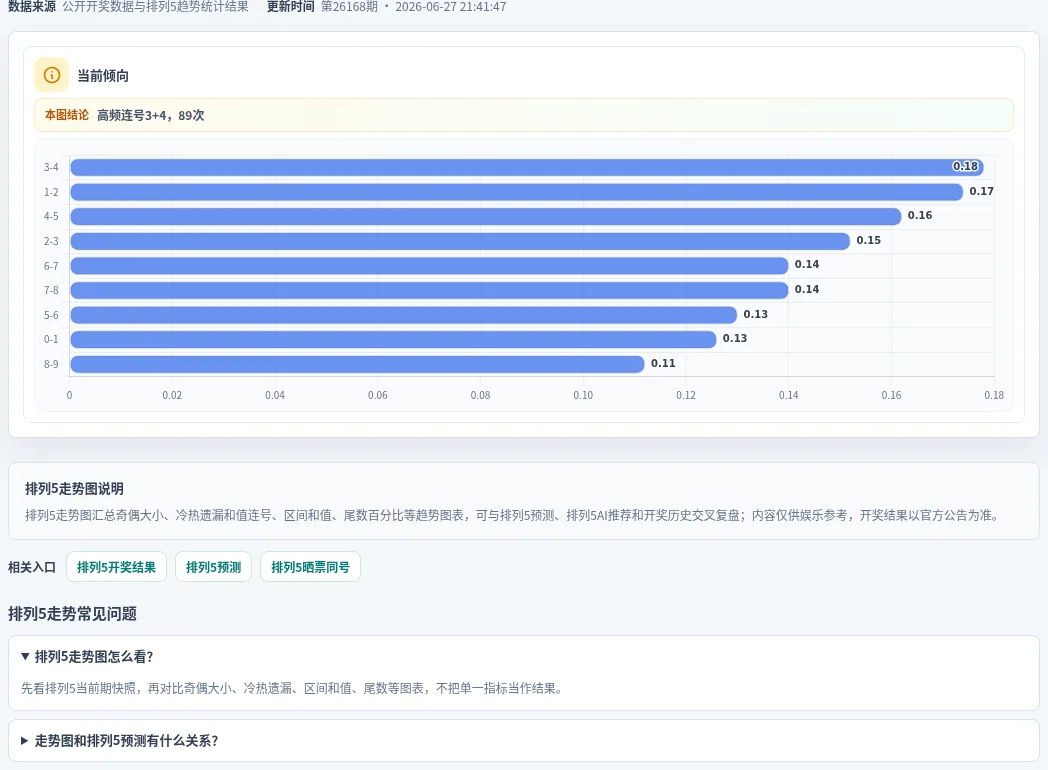Click the 6-7 bar in chart

coord(429,265)
